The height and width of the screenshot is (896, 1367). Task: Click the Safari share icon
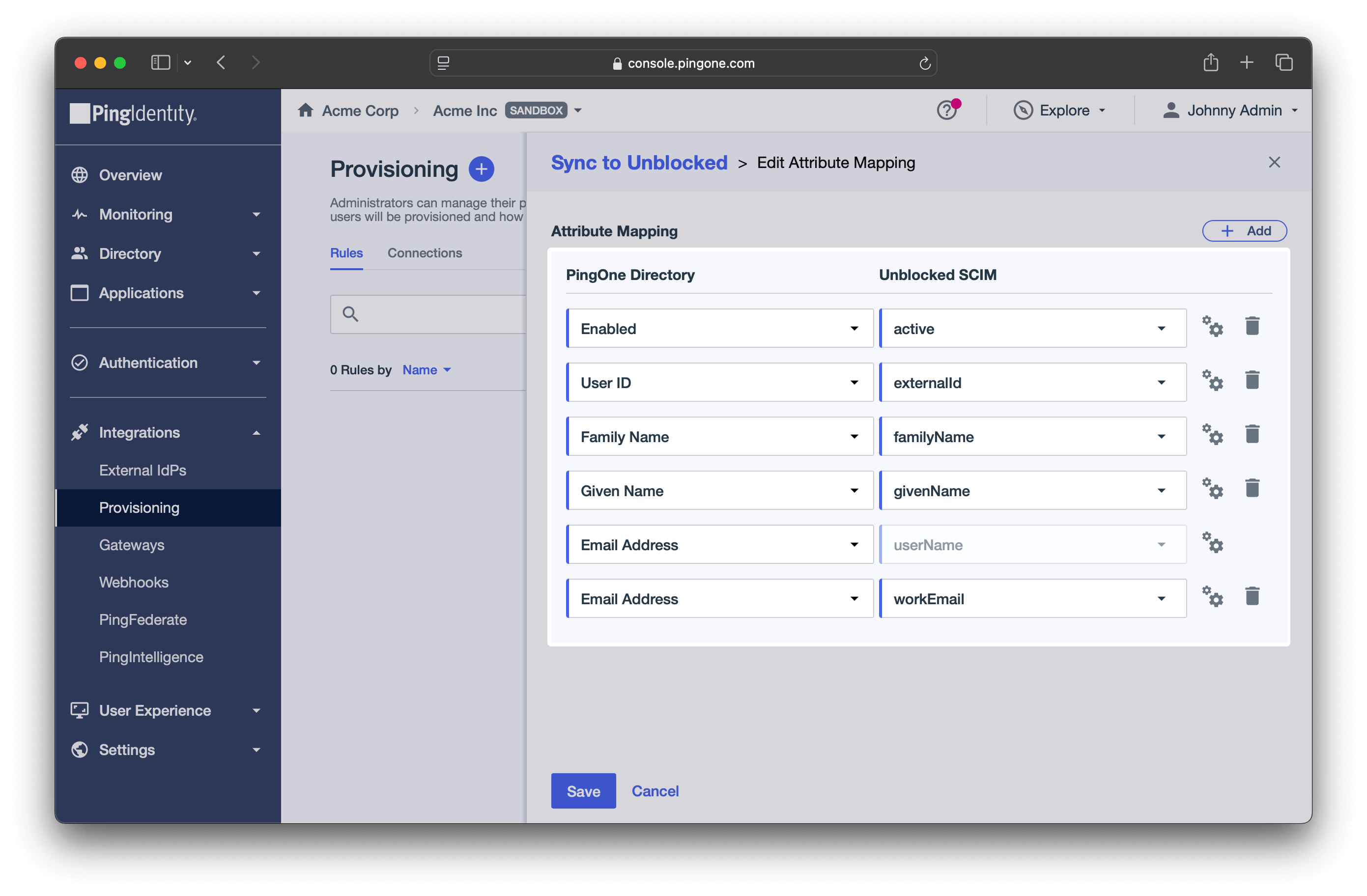pos(1211,62)
